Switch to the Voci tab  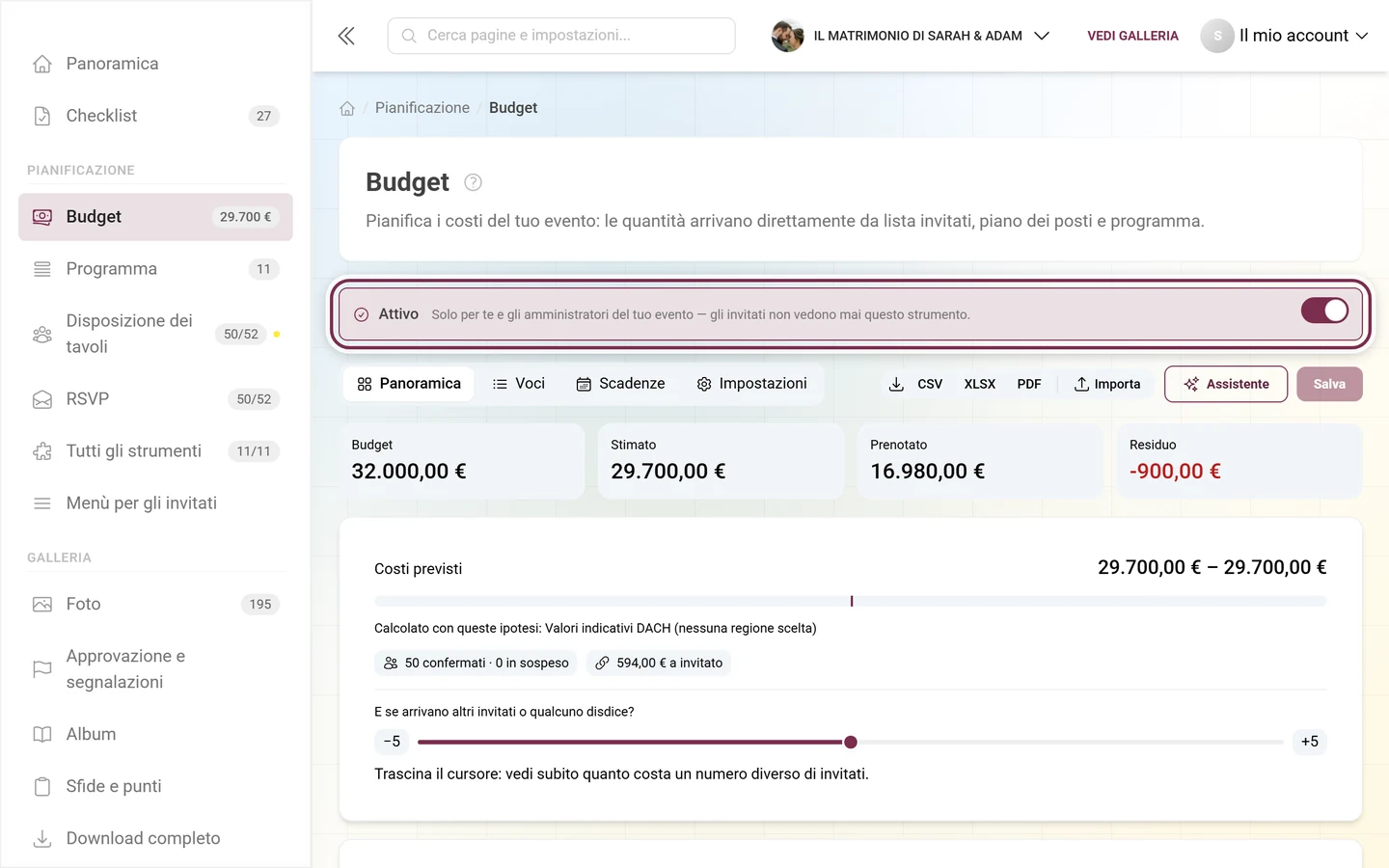click(519, 384)
